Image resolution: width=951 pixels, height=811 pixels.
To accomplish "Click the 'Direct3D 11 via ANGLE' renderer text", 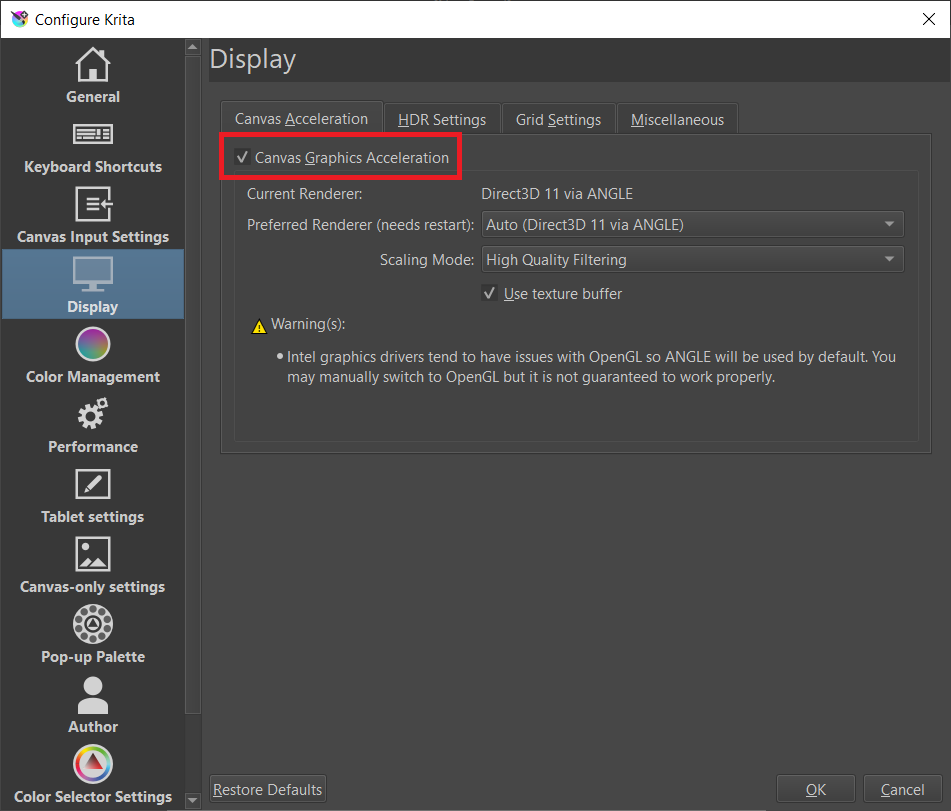I will coord(557,193).
